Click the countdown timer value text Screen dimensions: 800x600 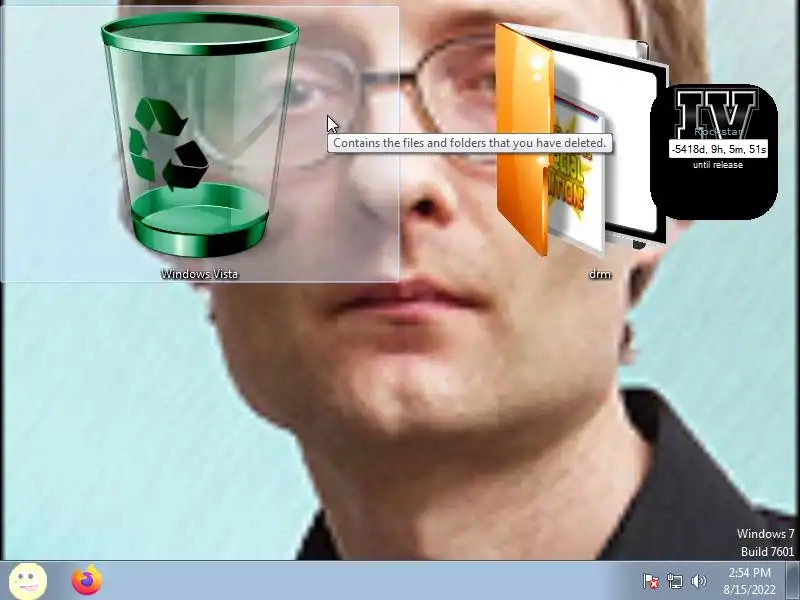click(718, 149)
